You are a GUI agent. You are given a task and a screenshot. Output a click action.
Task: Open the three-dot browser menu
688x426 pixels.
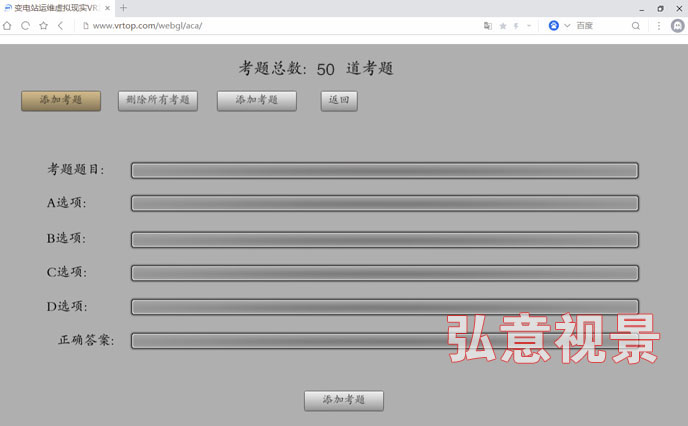[659, 26]
